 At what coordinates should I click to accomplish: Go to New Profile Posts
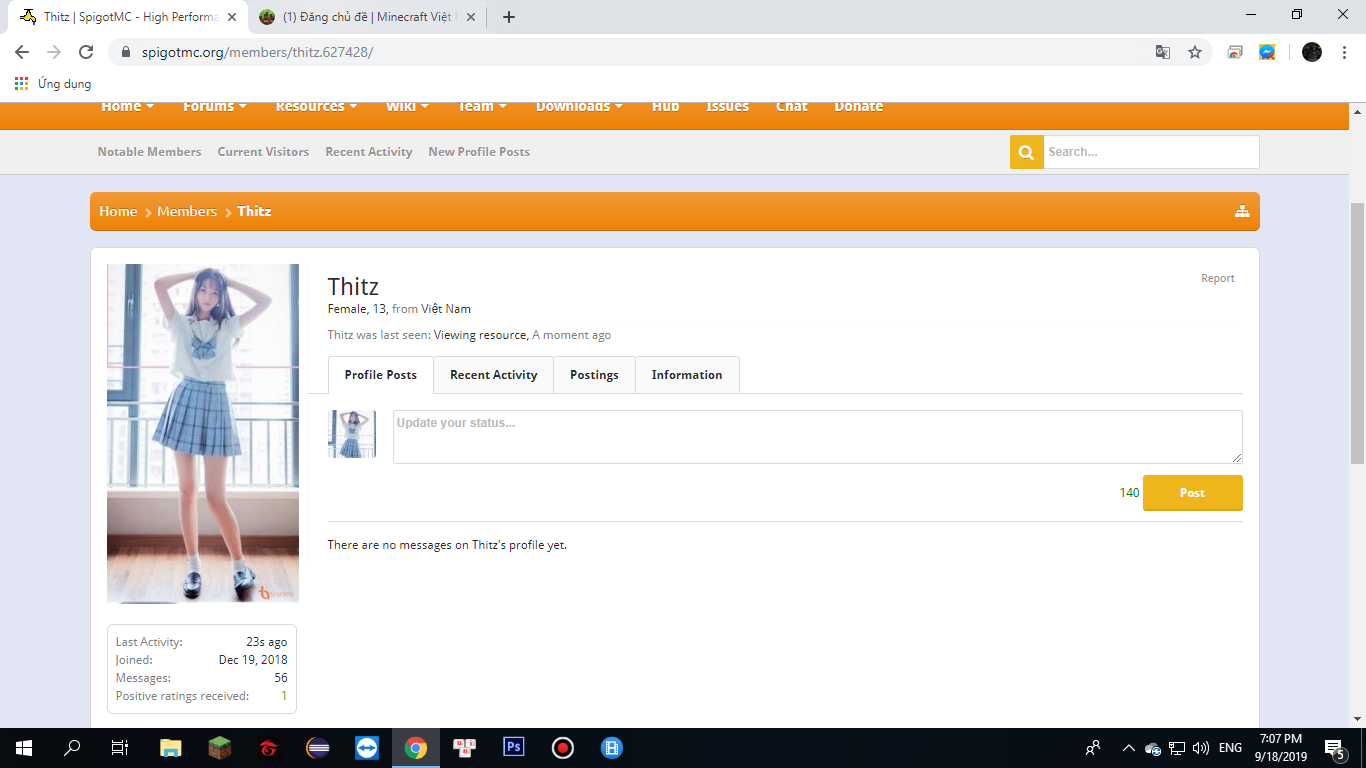479,152
